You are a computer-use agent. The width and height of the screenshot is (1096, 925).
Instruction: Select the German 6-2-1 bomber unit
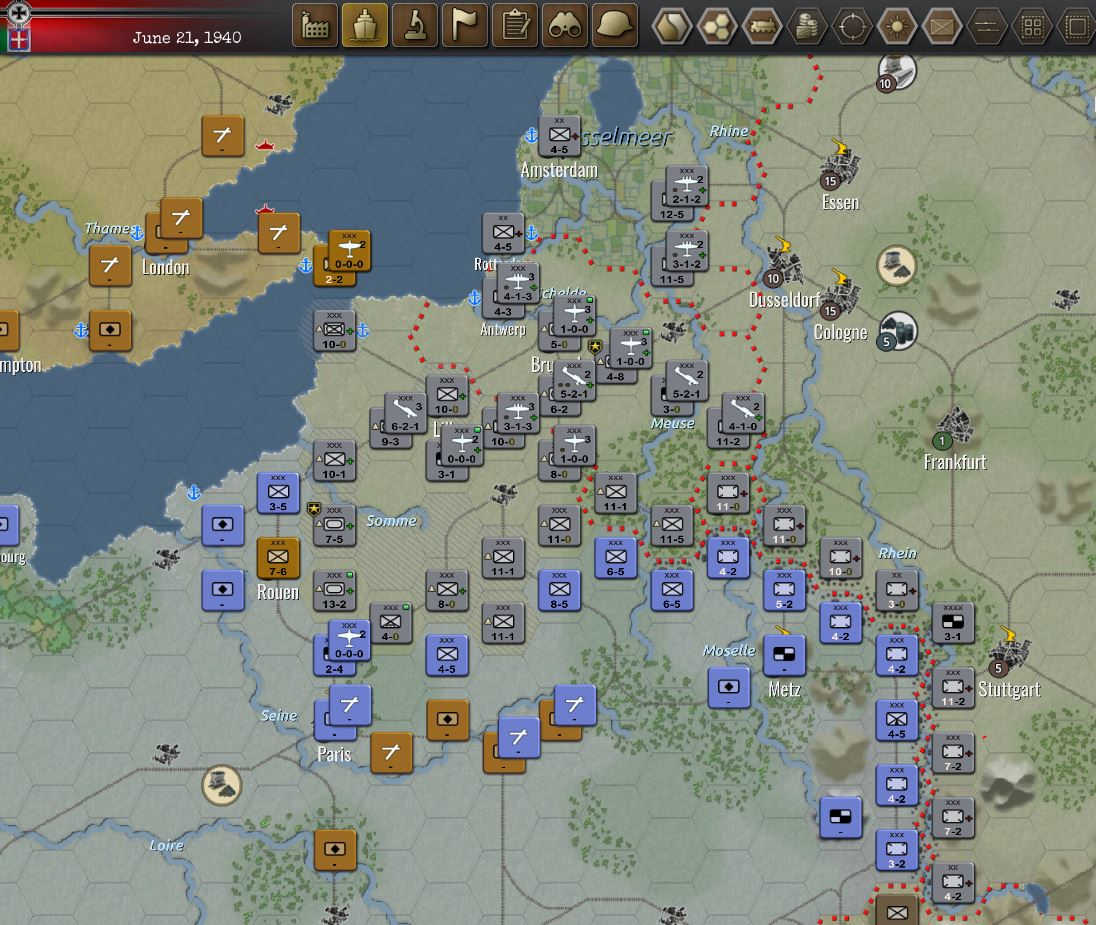(x=405, y=413)
